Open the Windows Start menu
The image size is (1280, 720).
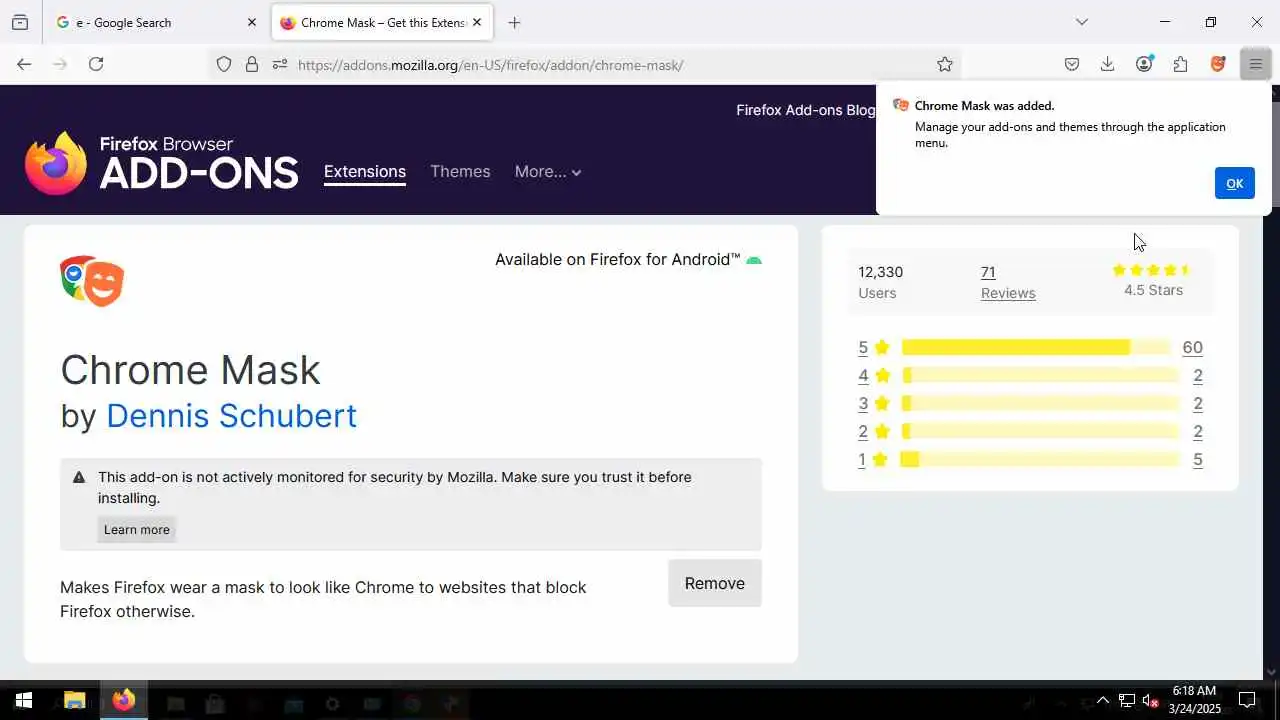point(24,701)
